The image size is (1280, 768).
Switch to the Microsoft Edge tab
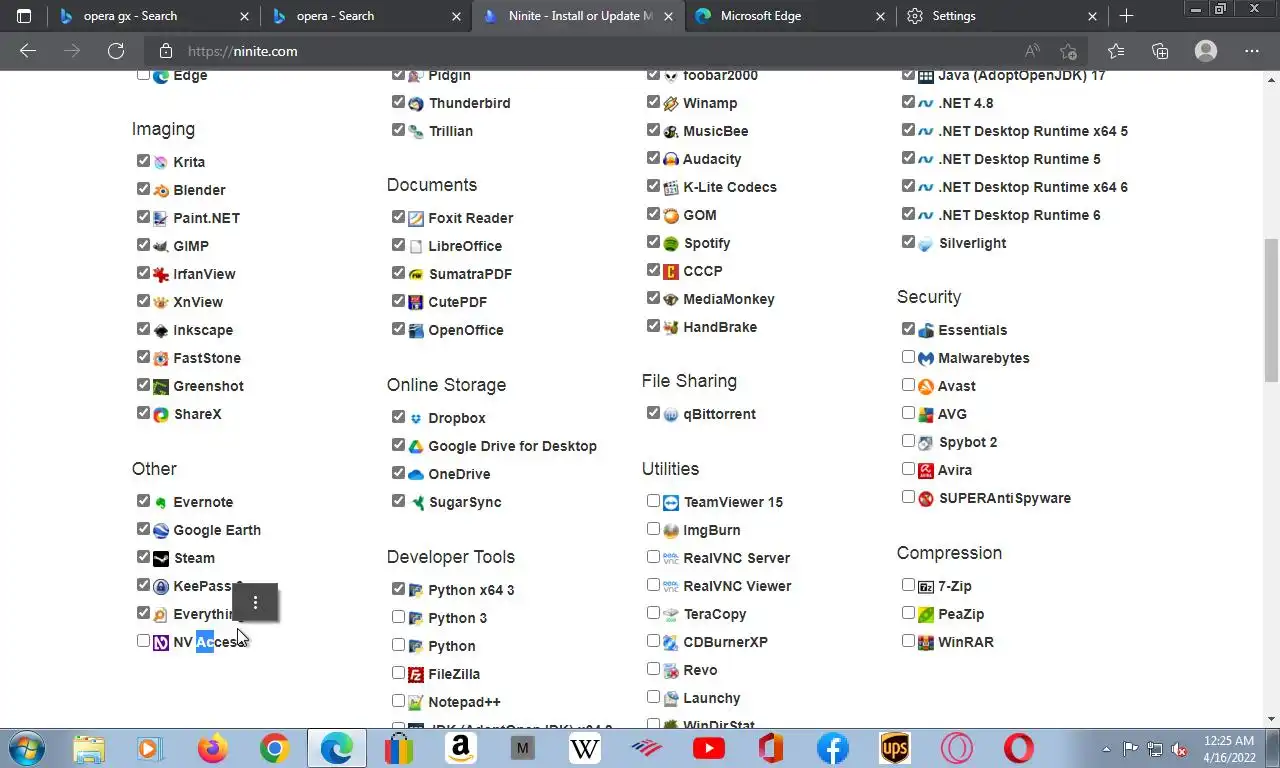click(x=791, y=16)
